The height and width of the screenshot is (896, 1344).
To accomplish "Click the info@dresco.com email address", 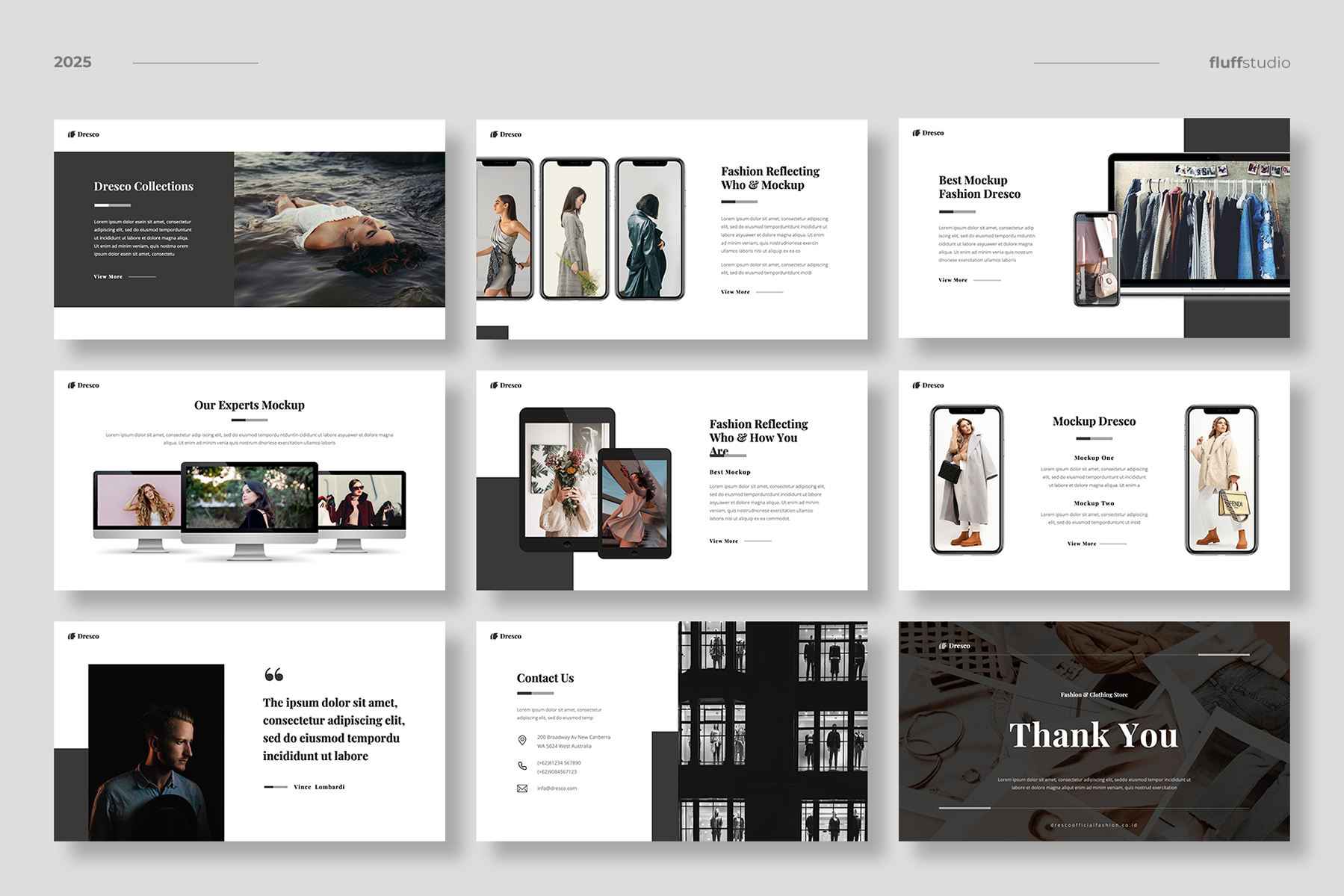I will [557, 788].
